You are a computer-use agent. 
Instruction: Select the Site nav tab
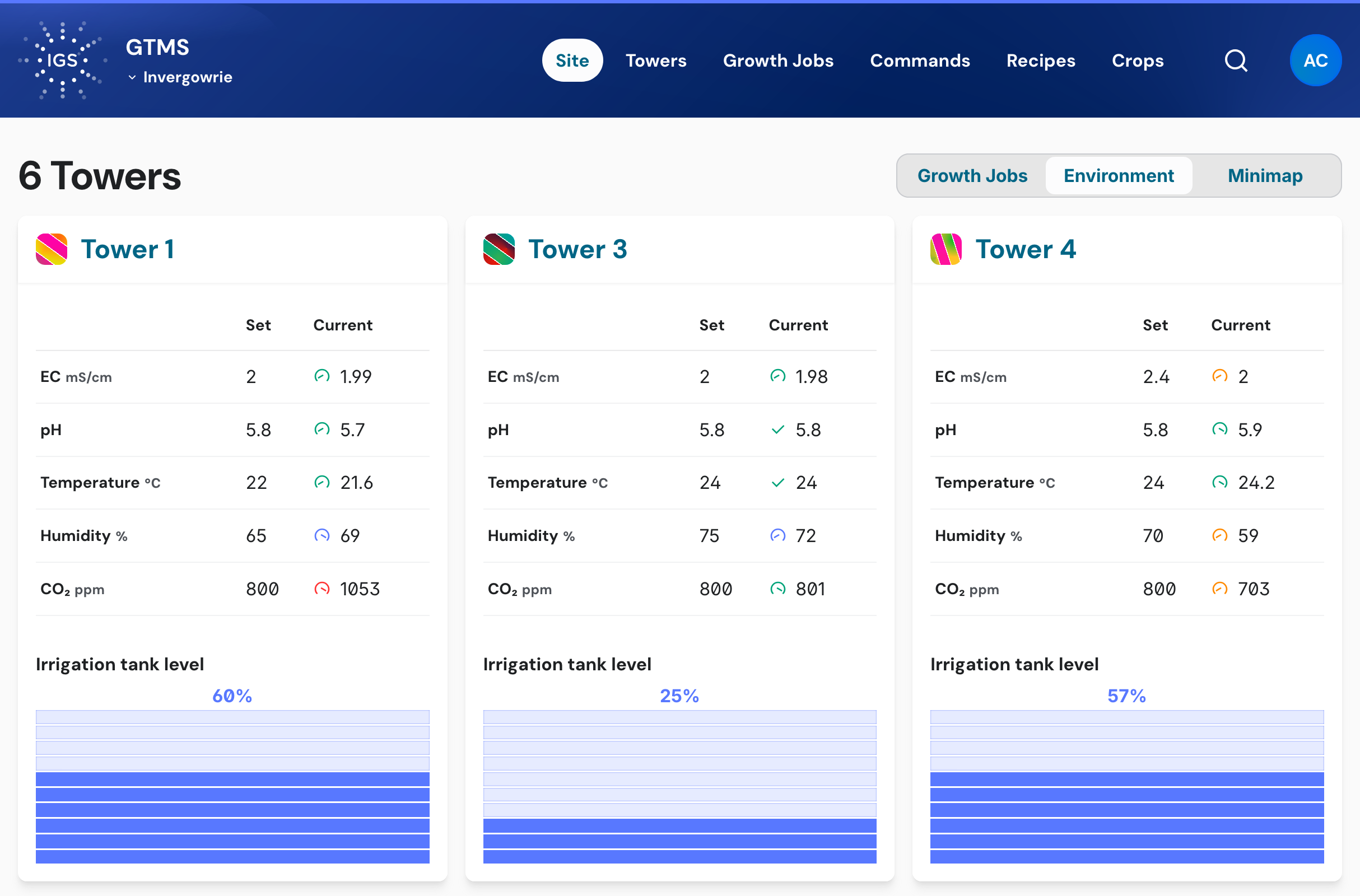(572, 60)
